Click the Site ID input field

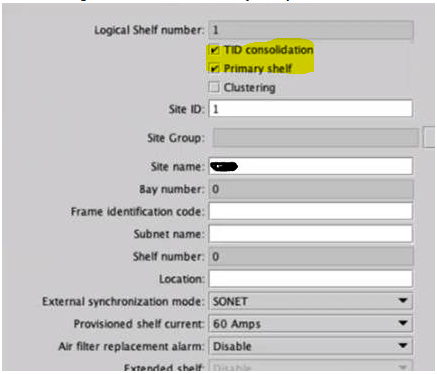pos(311,109)
